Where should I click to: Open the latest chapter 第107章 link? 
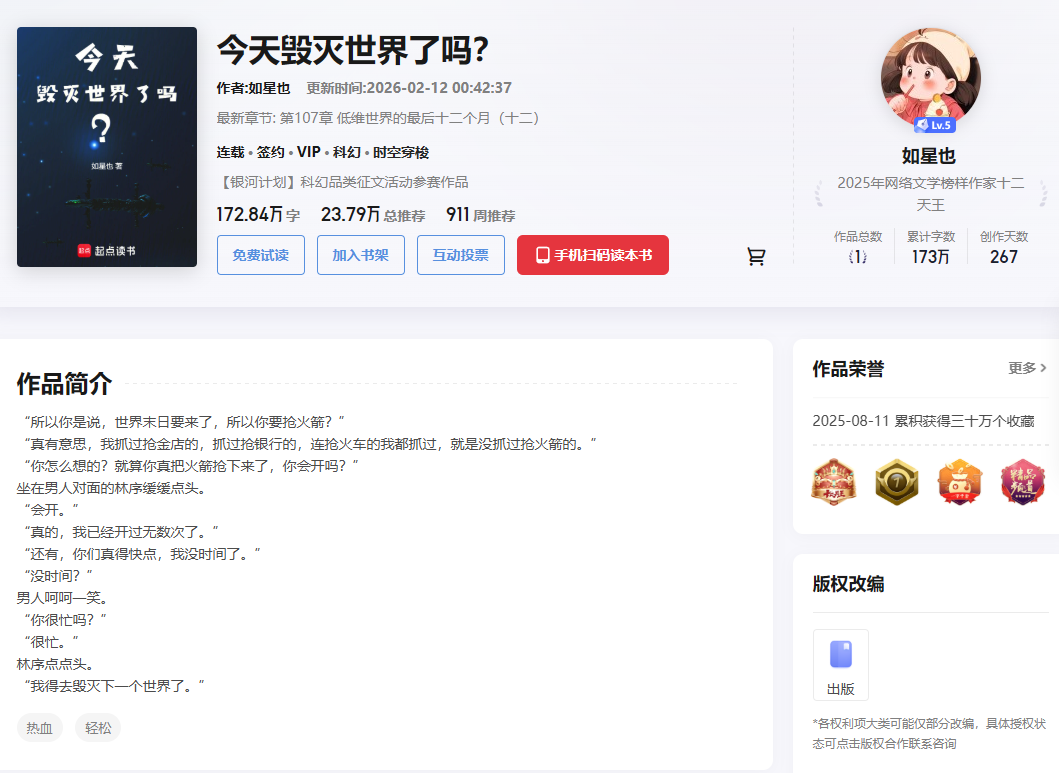(x=410, y=118)
